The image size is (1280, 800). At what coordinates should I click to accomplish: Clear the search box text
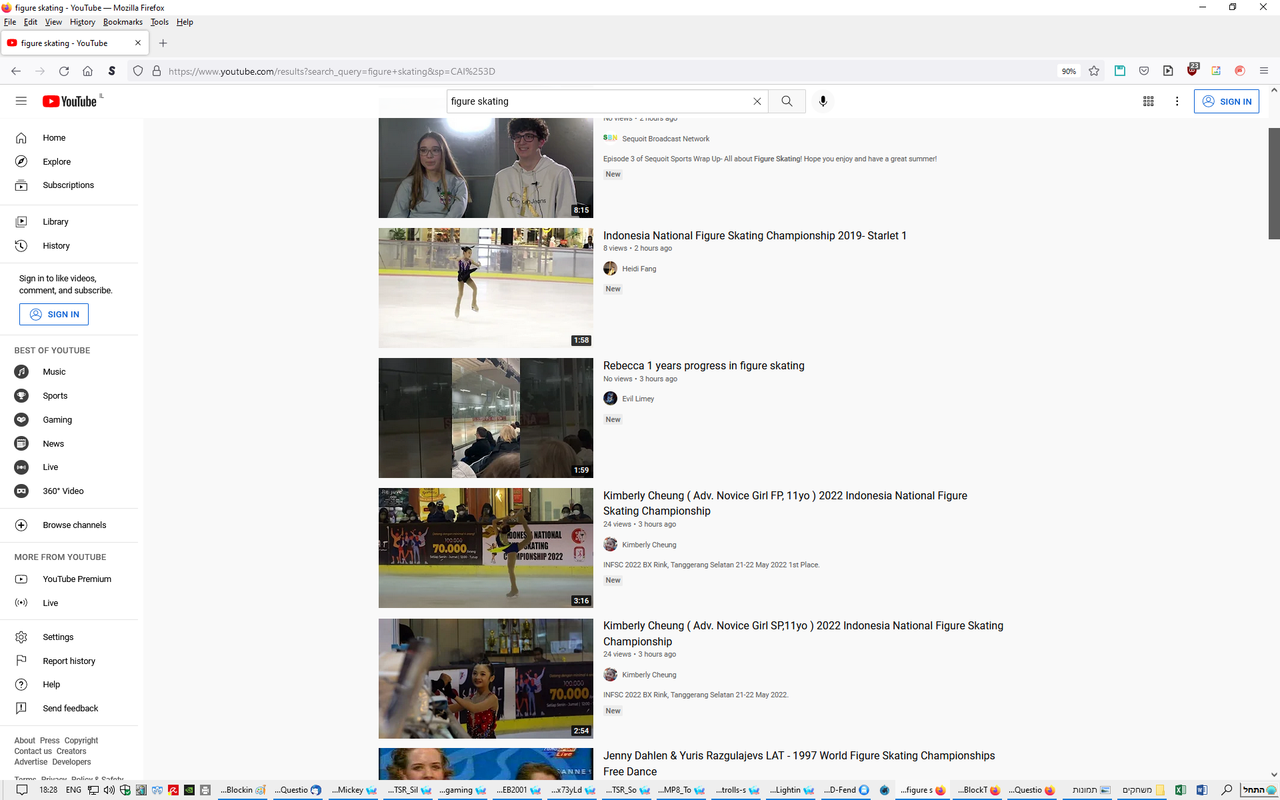[x=757, y=101]
